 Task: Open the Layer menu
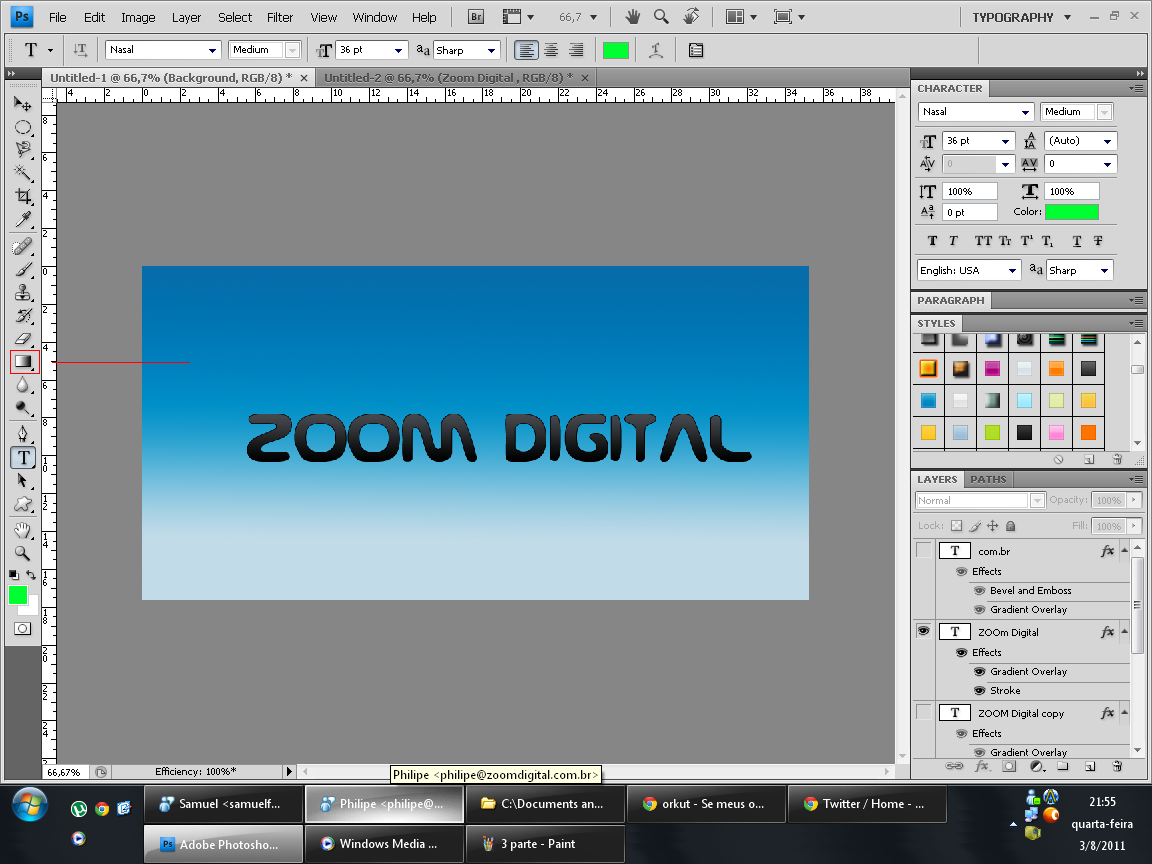coord(187,17)
